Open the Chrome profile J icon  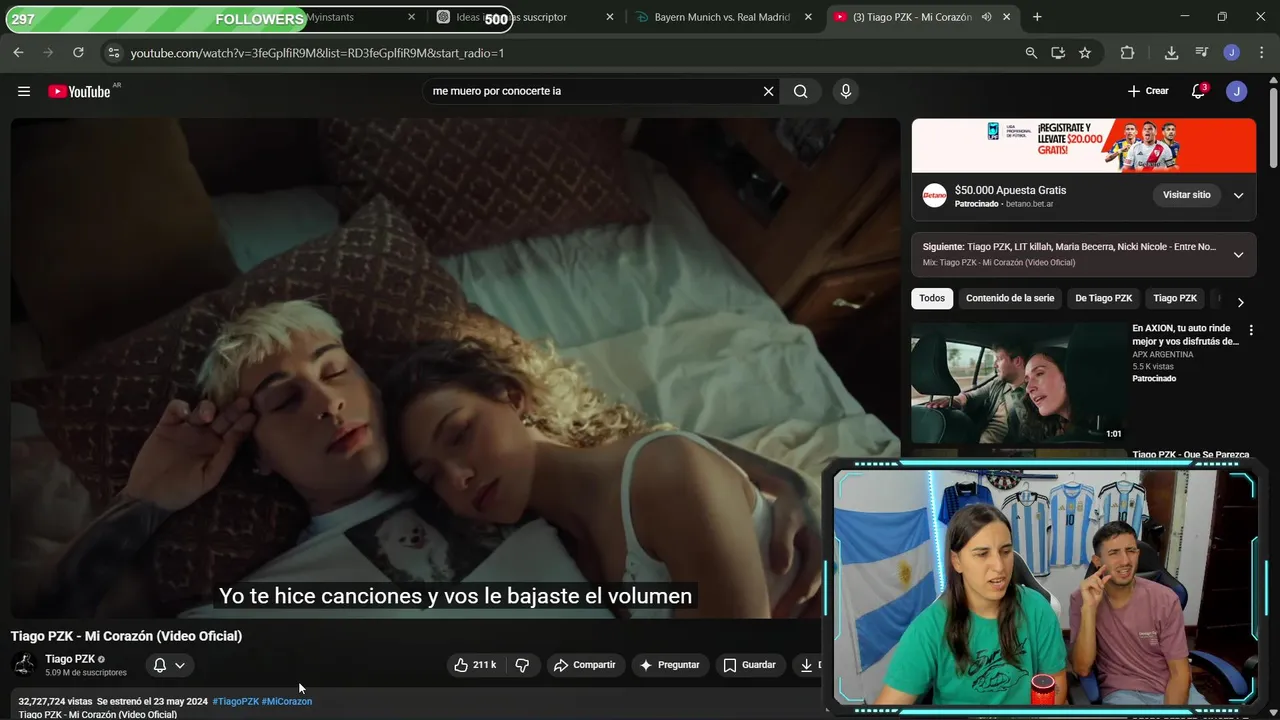pos(1232,53)
